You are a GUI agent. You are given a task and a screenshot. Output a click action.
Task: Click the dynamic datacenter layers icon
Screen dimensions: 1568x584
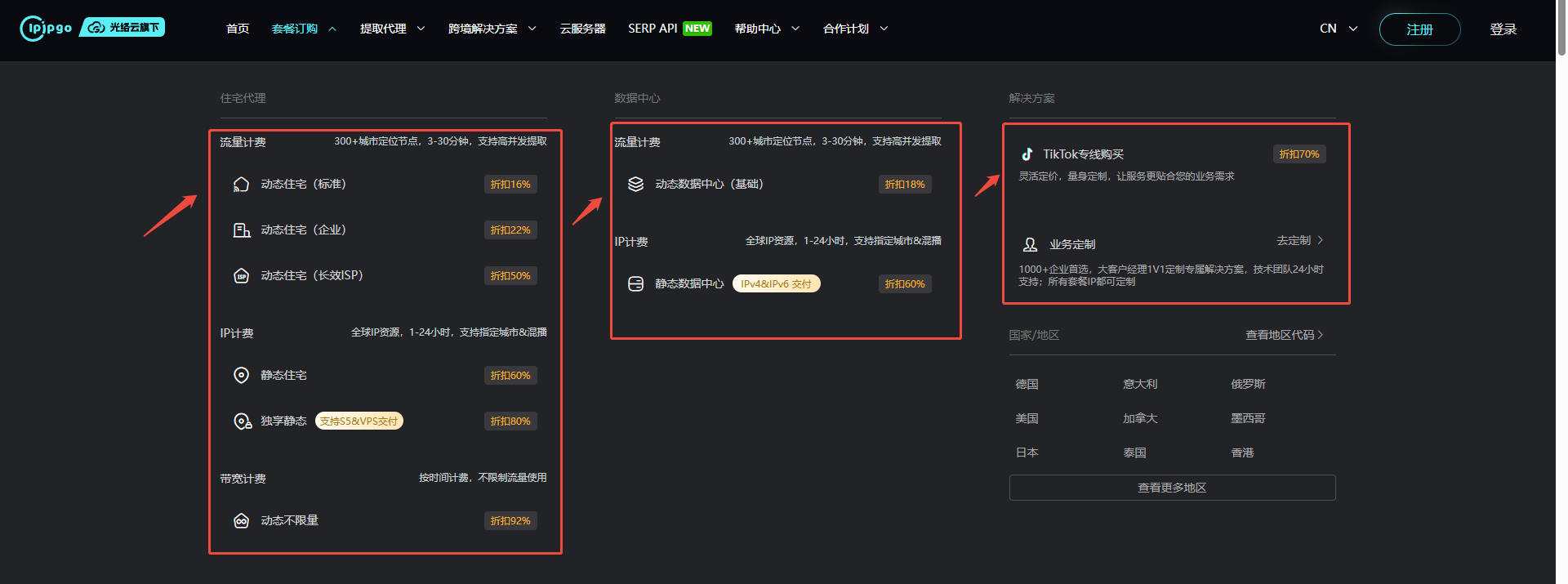(x=635, y=185)
